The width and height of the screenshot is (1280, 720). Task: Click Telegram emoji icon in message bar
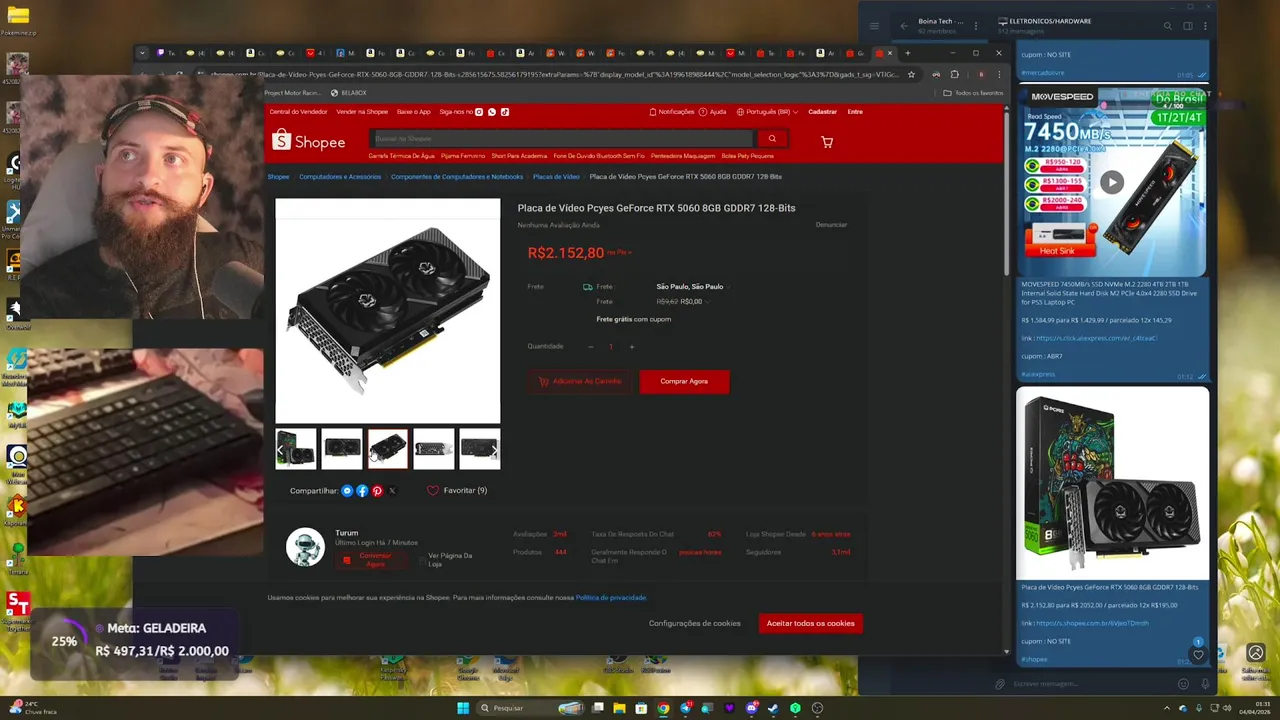[1183, 684]
